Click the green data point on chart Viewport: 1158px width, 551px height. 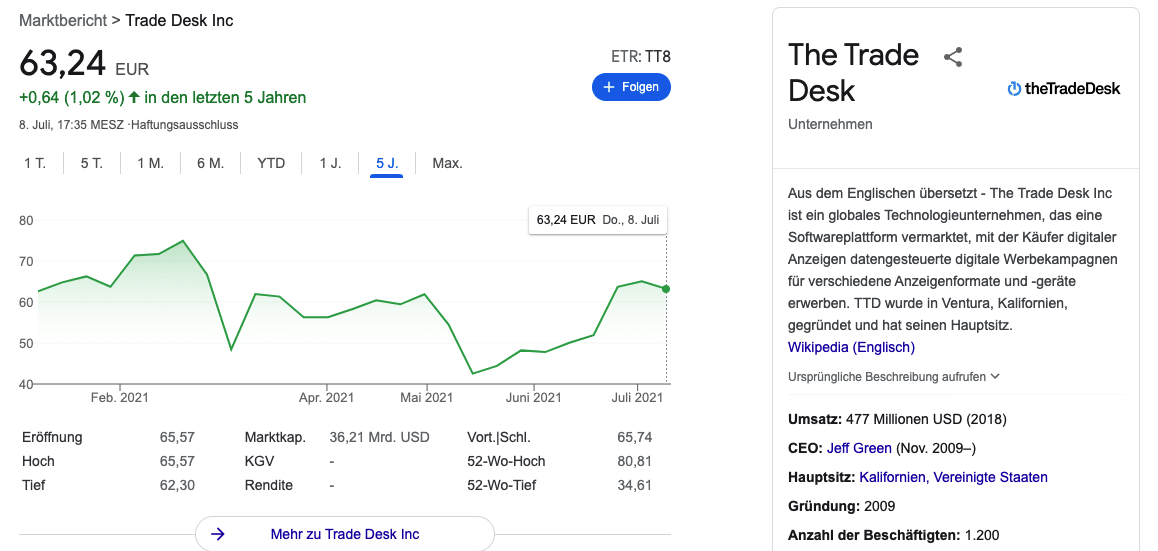pyautogui.click(x=666, y=289)
